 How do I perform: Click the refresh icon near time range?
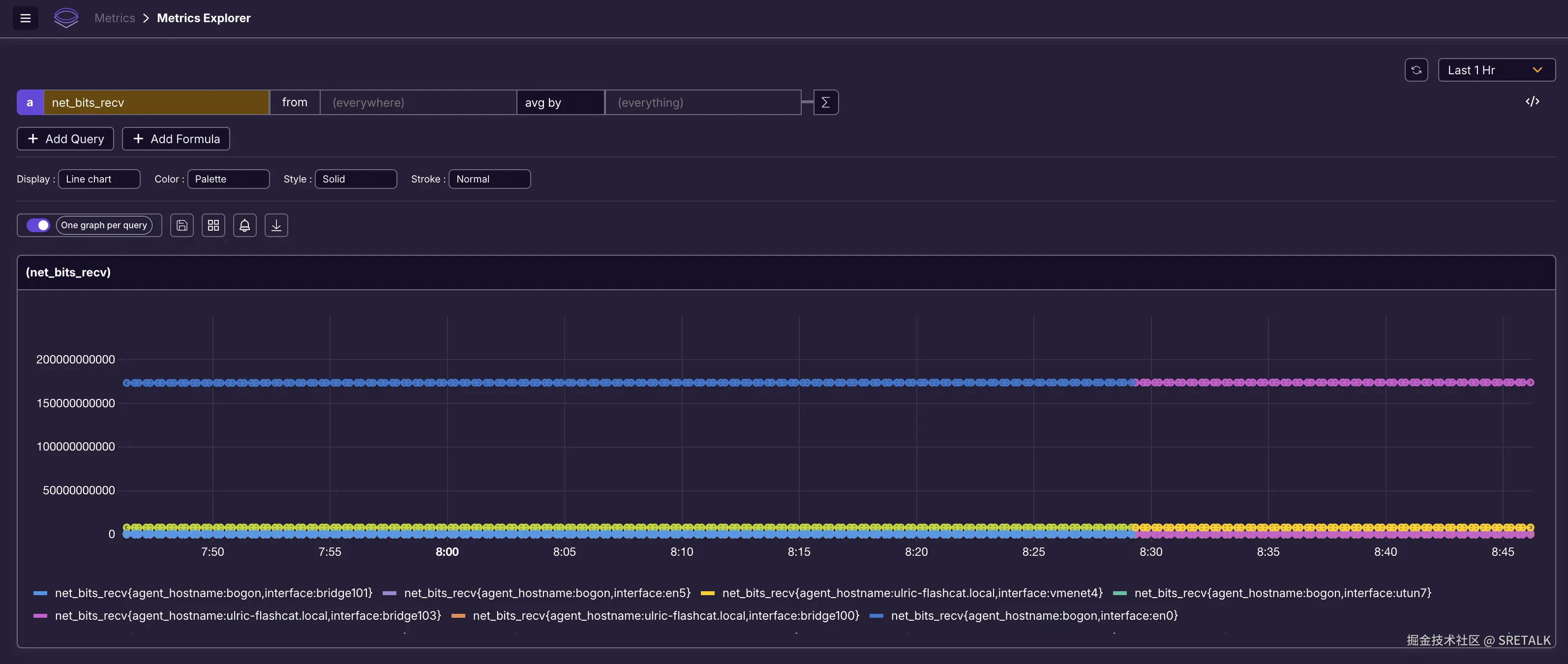click(1416, 70)
